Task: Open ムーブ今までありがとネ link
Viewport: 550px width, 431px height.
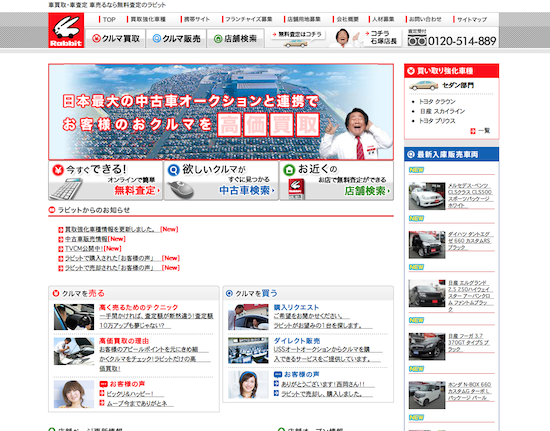Action: coord(137,403)
